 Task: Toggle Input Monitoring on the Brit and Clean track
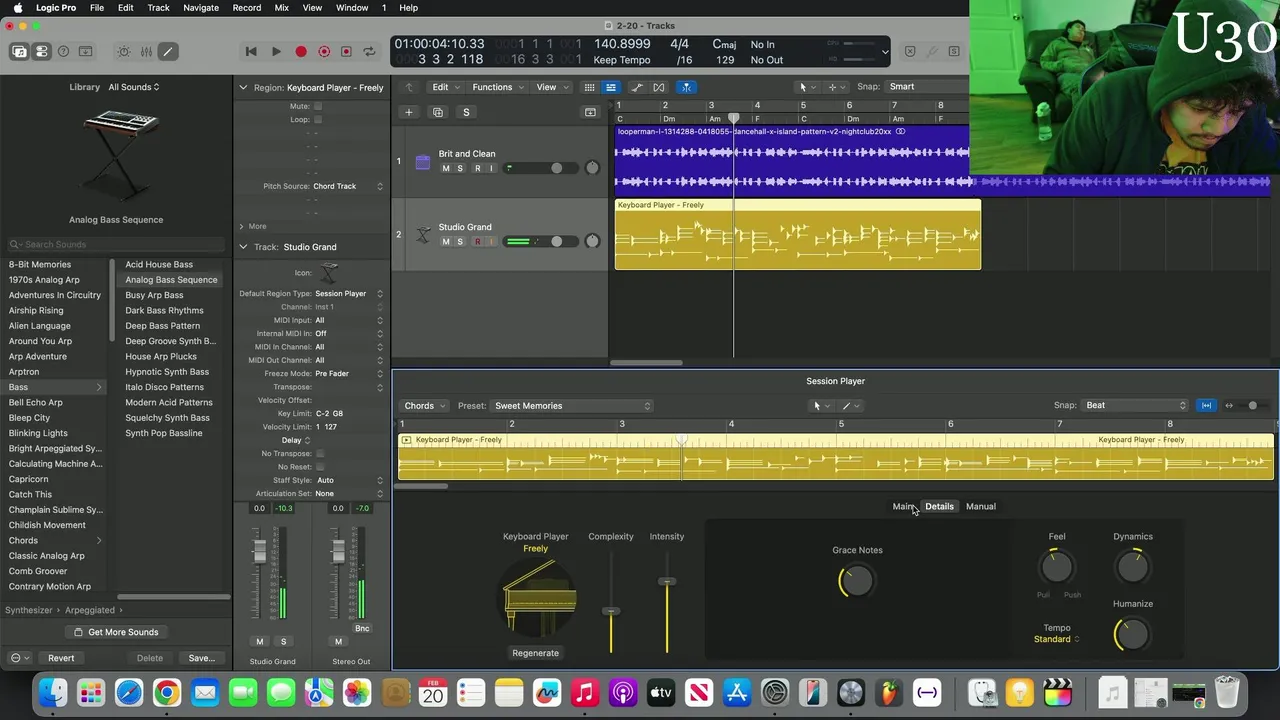point(492,168)
